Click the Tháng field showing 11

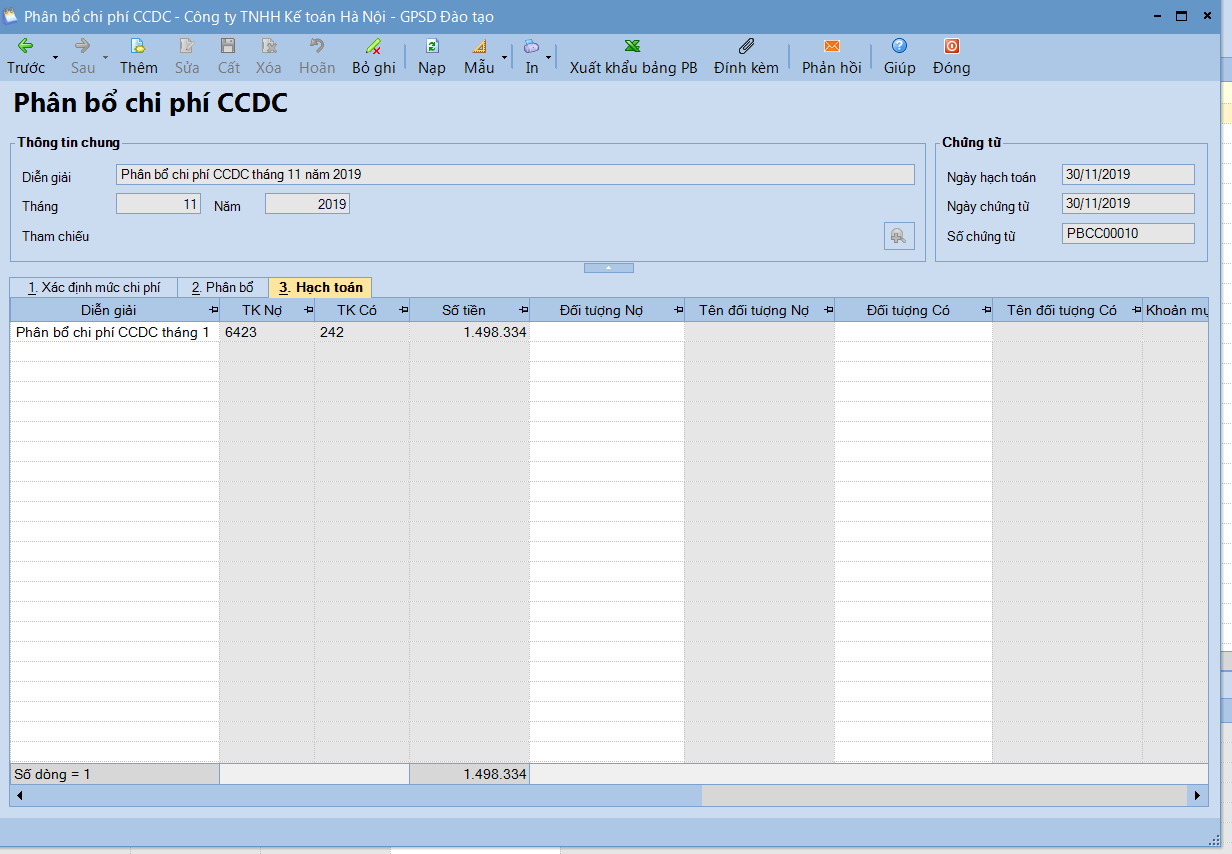tap(158, 204)
